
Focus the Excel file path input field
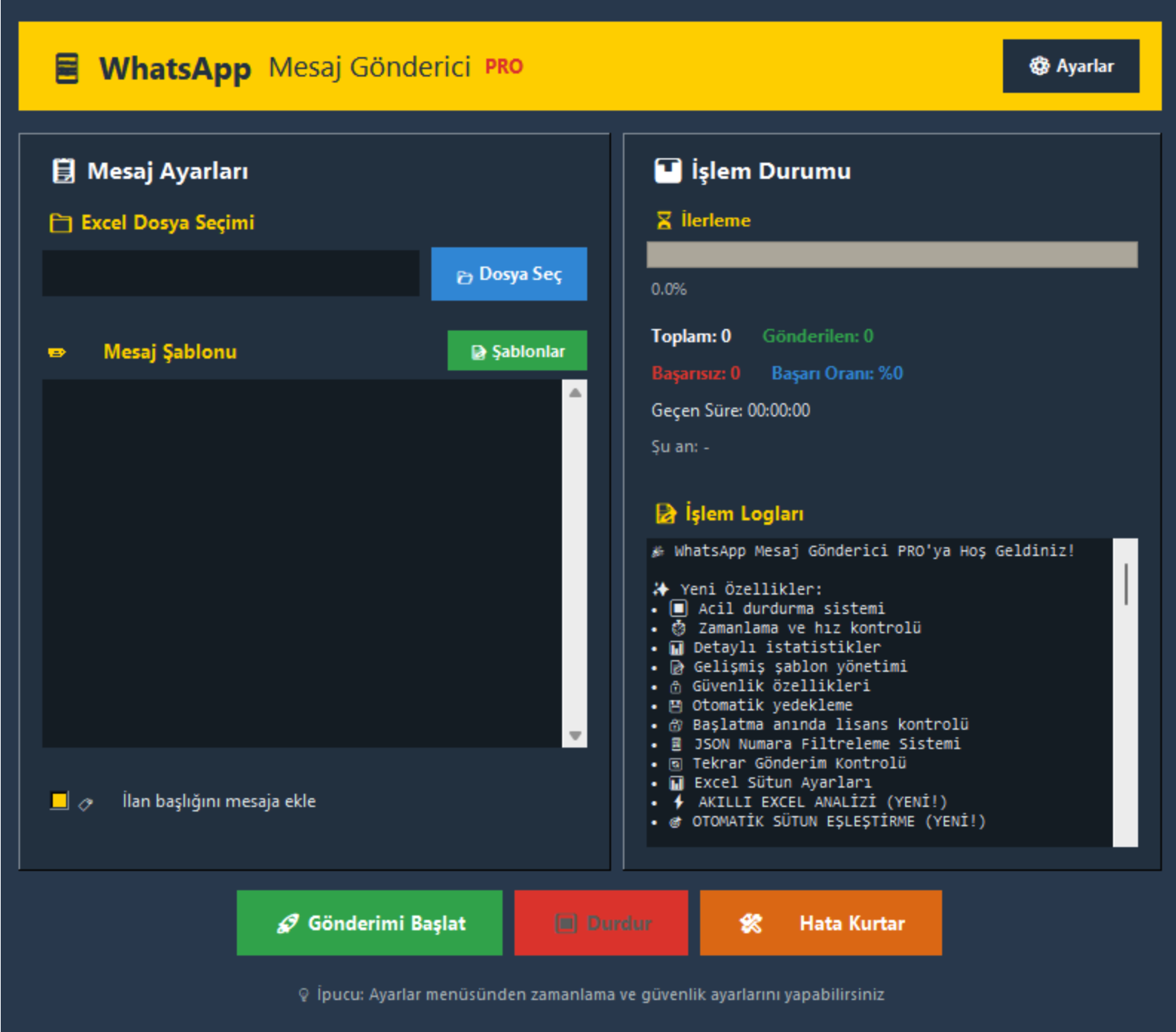pyautogui.click(x=230, y=273)
